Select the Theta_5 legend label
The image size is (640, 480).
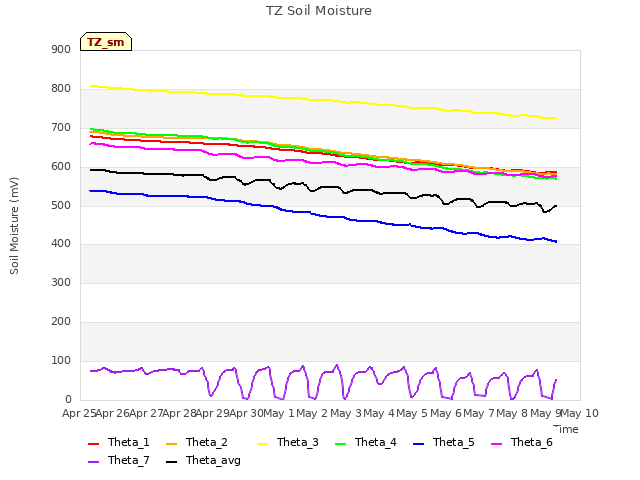point(453,442)
